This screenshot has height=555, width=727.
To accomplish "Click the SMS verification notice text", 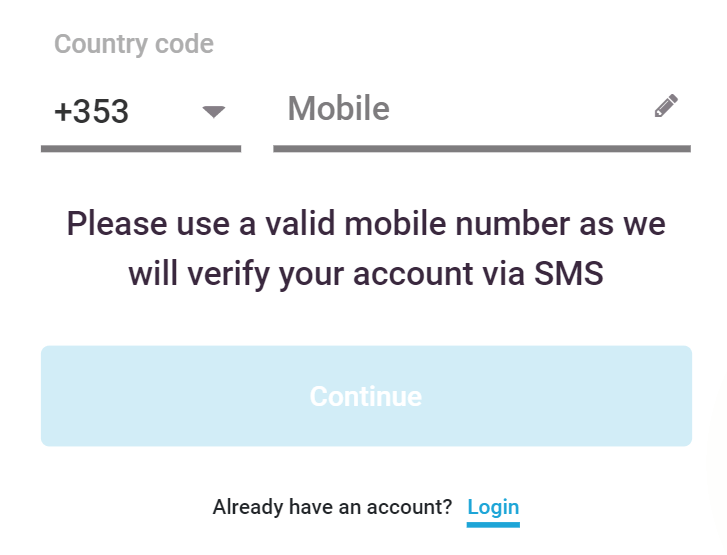I will pos(366,249).
